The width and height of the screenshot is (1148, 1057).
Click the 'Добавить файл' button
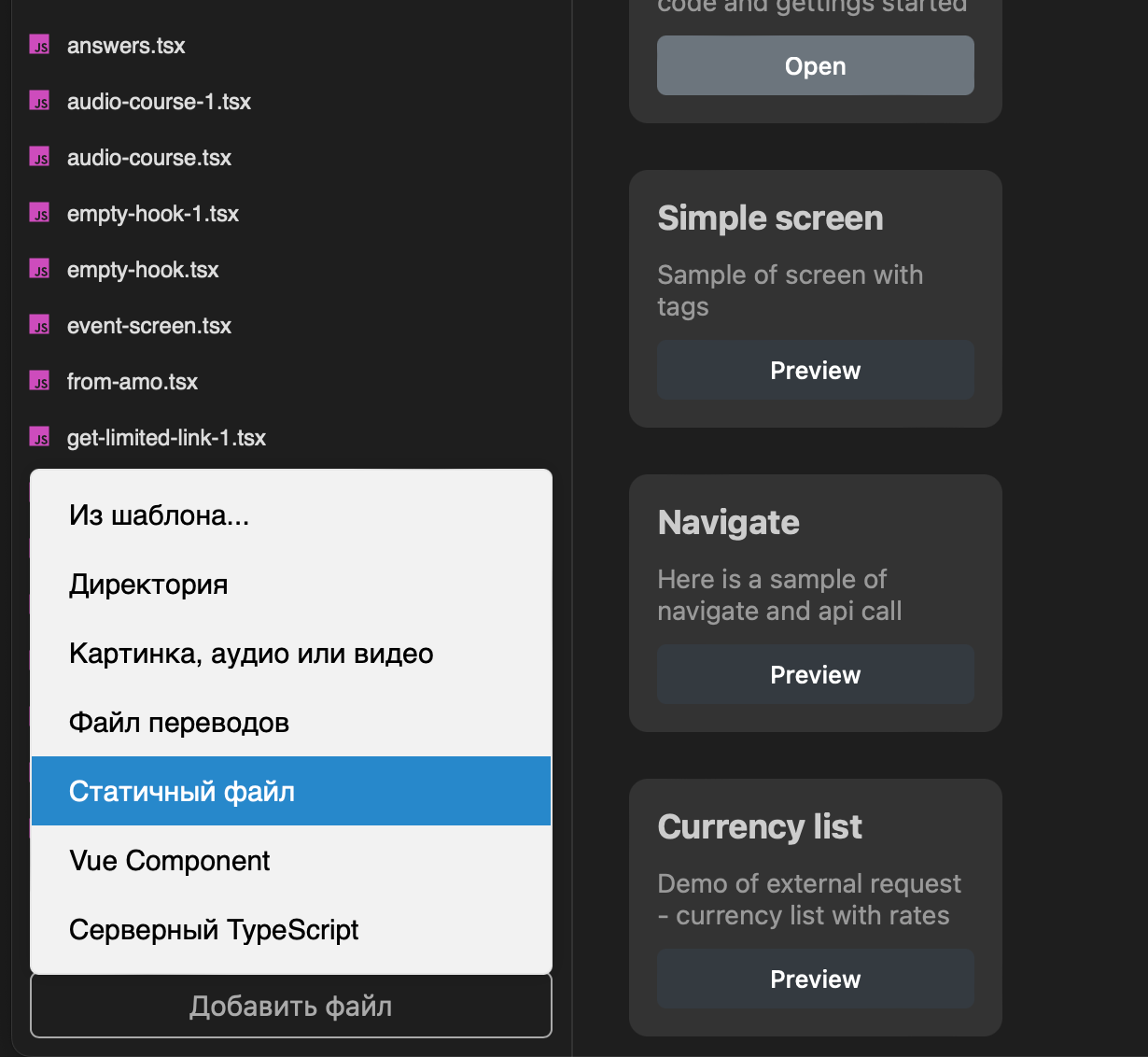pos(291,1006)
